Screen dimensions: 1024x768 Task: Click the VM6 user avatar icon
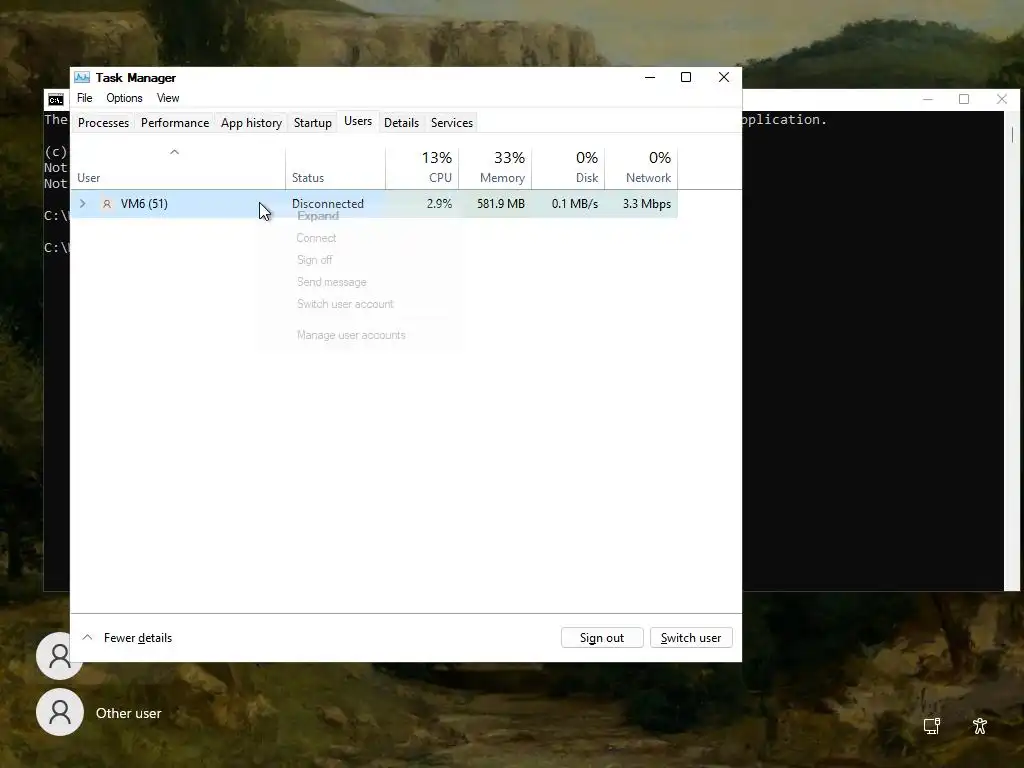click(x=106, y=204)
